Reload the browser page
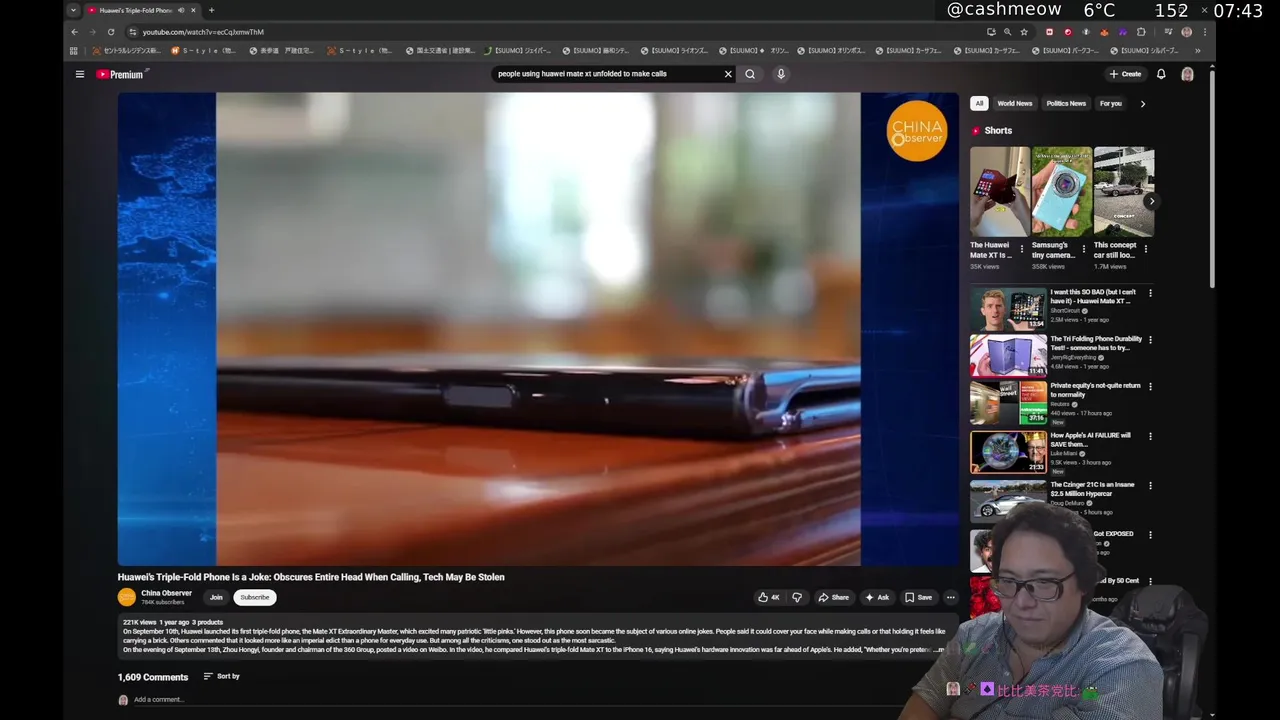The height and width of the screenshot is (720, 1280). click(111, 32)
